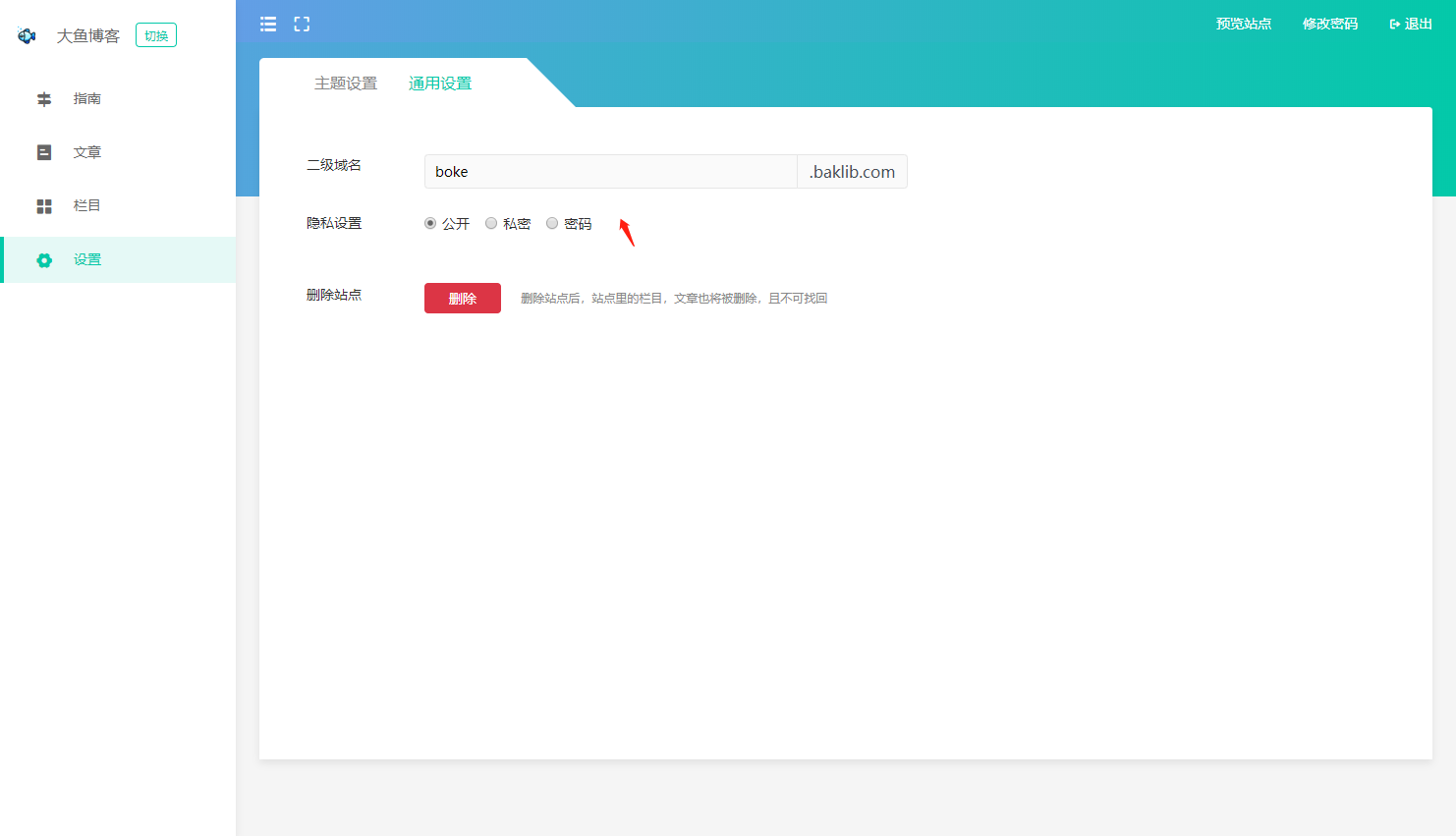Open the 预览站点 link
The image size is (1456, 836).
coord(1244,24)
